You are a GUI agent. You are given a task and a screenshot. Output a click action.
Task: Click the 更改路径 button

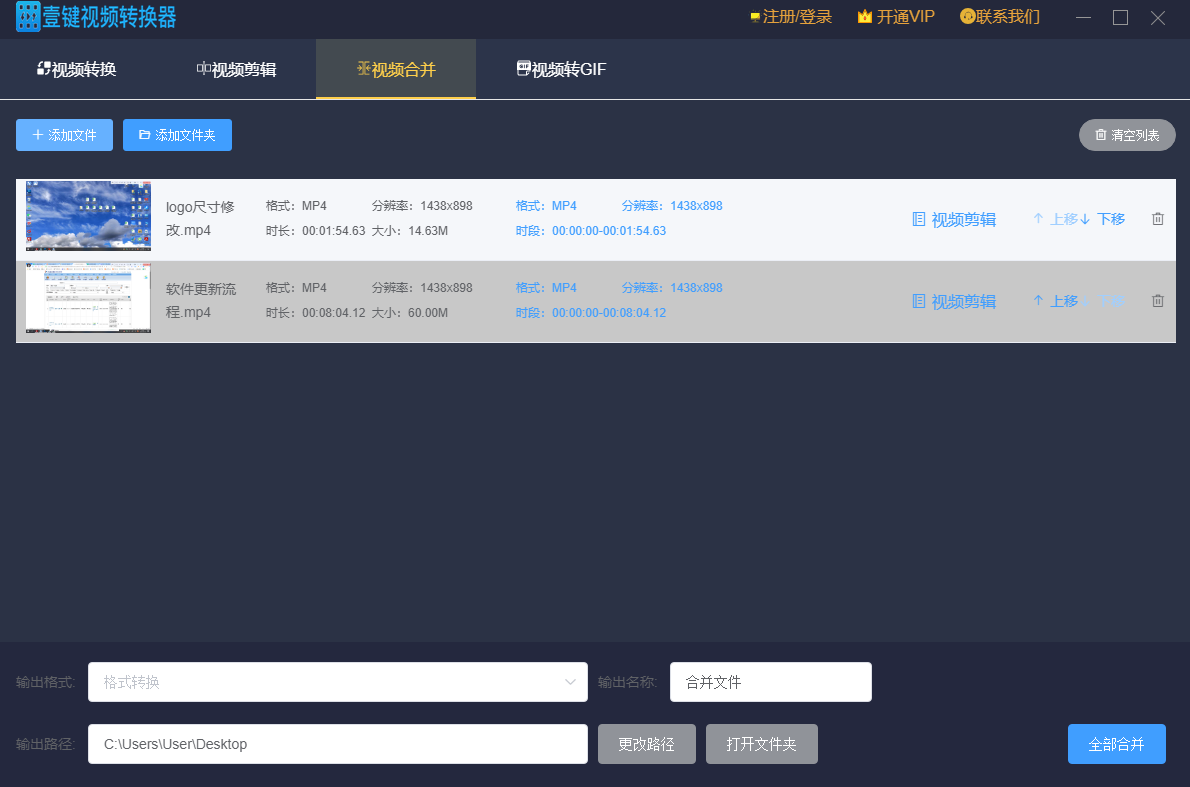647,744
